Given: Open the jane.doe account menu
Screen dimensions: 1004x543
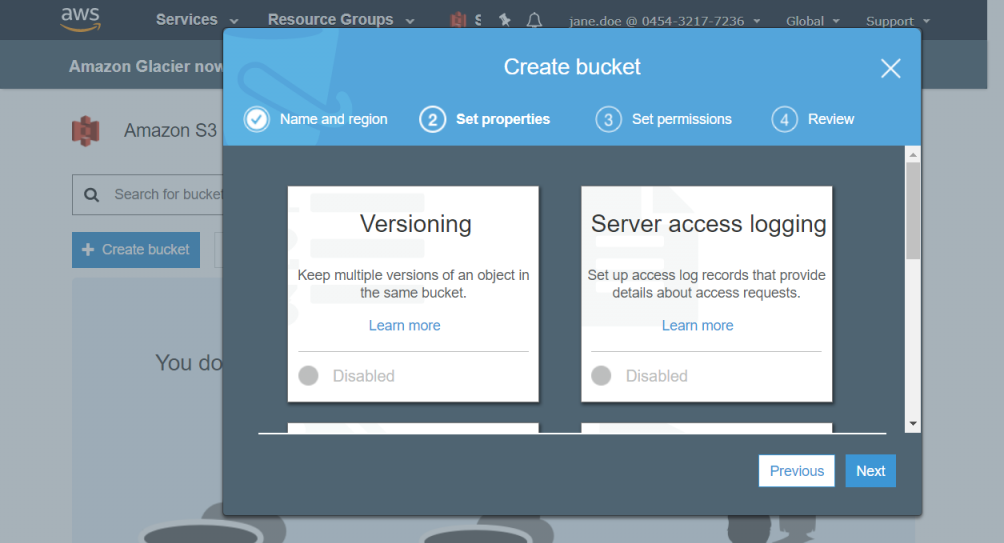Looking at the screenshot, I should tap(665, 21).
